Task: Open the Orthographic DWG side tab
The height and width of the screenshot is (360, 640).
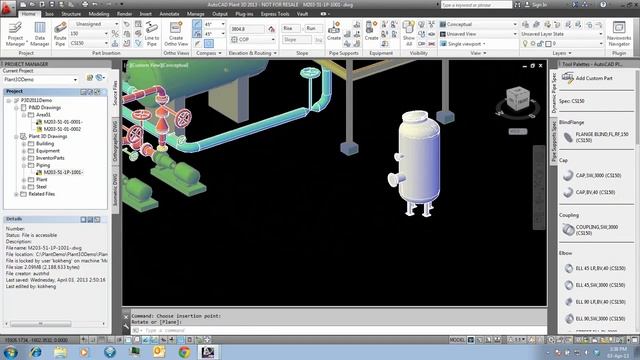Action: coord(116,141)
